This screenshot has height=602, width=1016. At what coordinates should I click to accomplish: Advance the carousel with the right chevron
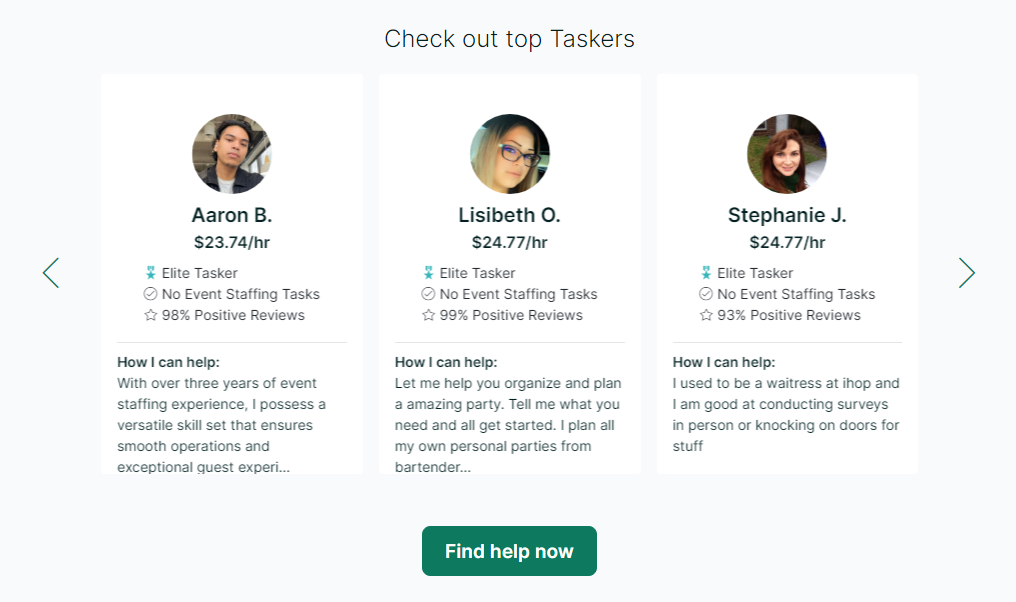pos(966,272)
